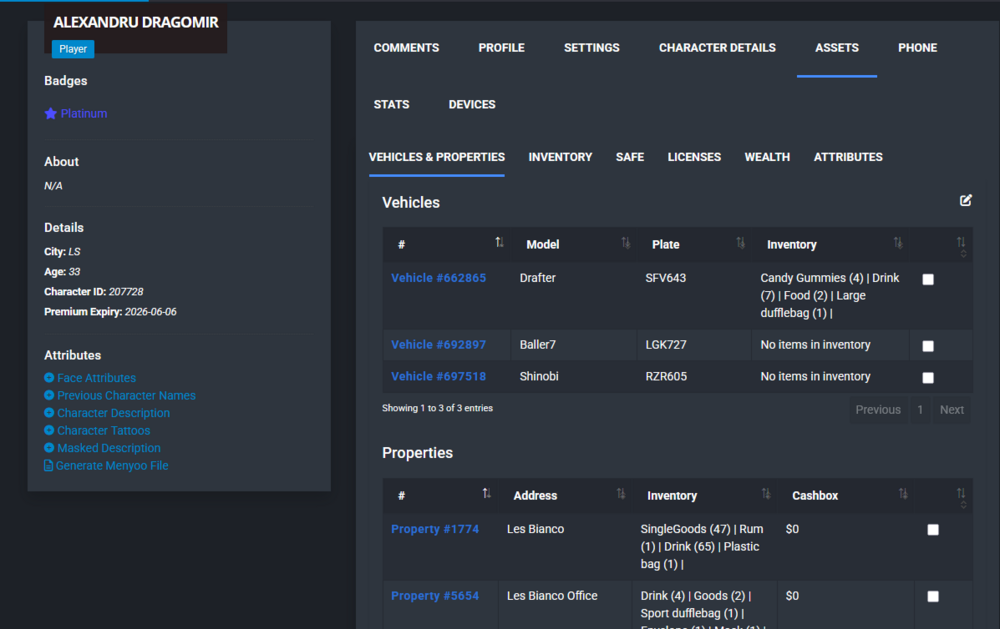The image size is (1000, 629).
Task: Sort vehicles by last checkbox column arrows
Action: tap(961, 245)
